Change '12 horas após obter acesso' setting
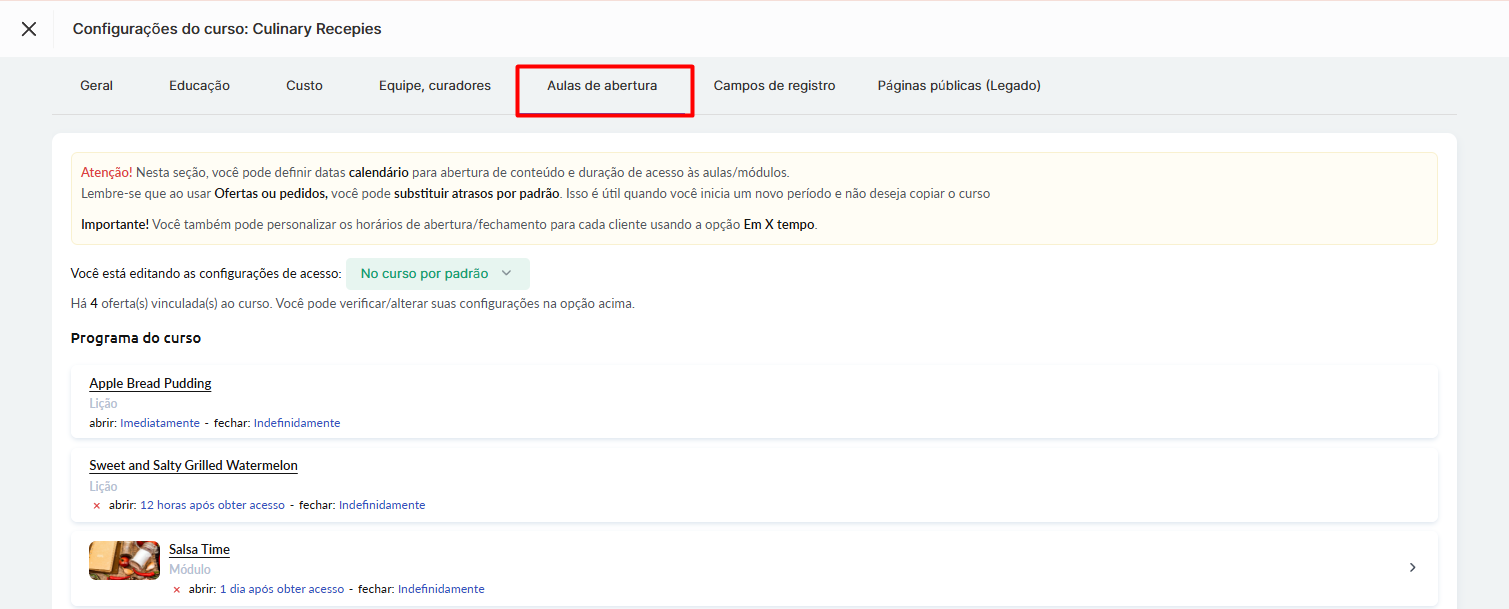Image resolution: width=1509 pixels, height=609 pixels. pyautogui.click(x=212, y=505)
